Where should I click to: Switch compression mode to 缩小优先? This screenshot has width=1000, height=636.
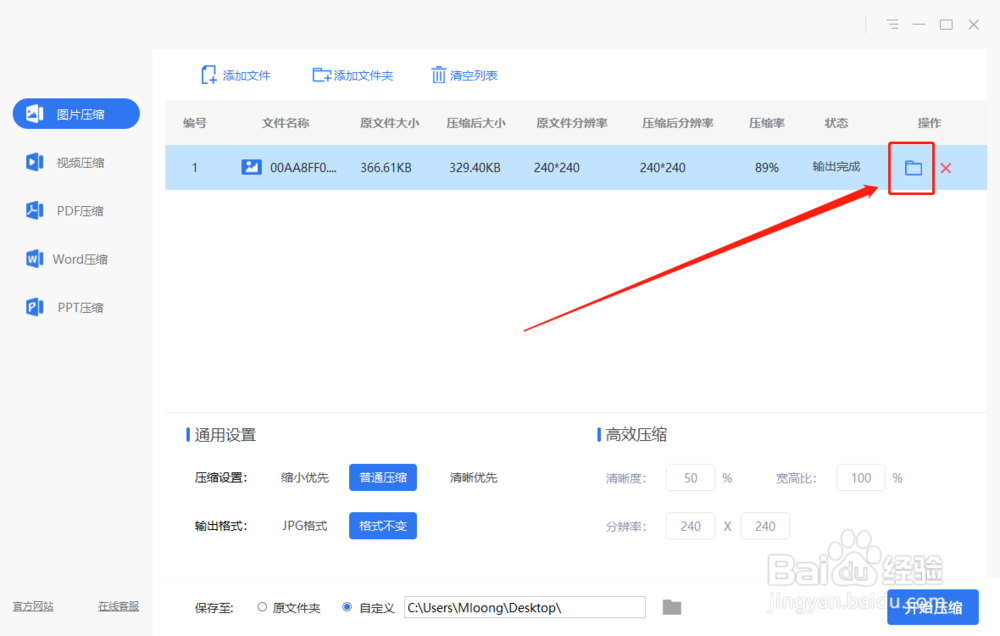pos(304,477)
